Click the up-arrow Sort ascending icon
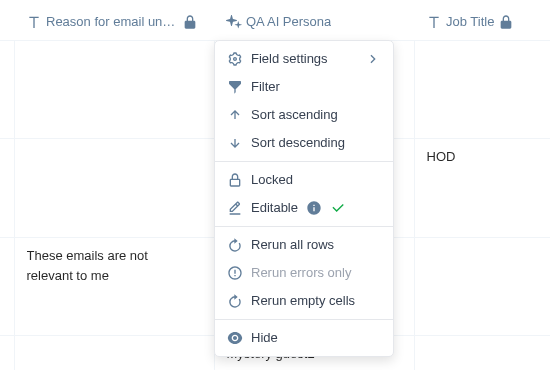The height and width of the screenshot is (370, 550). click(x=235, y=115)
